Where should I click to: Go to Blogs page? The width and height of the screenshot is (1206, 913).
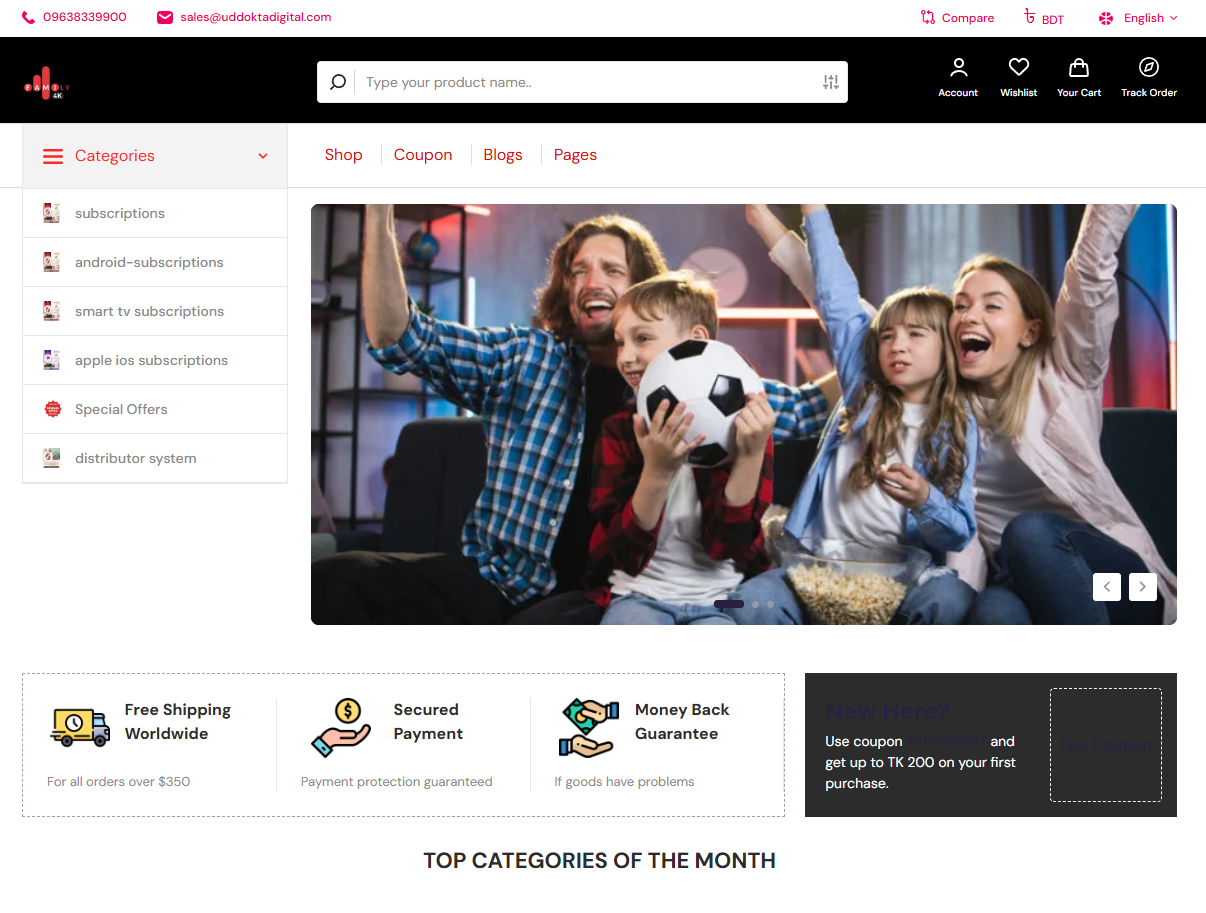[x=503, y=155]
